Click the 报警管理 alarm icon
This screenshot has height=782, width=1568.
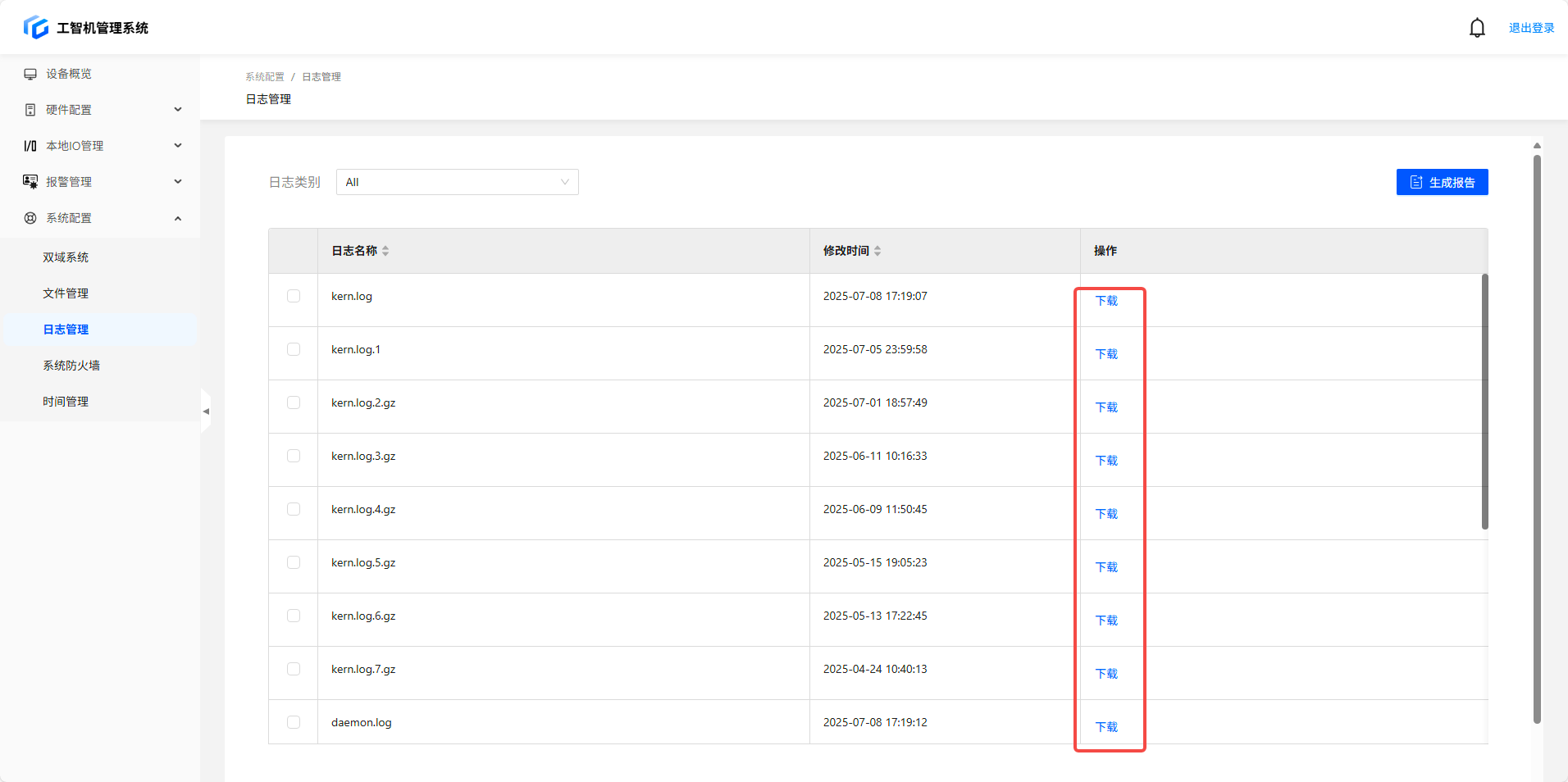pyautogui.click(x=30, y=182)
